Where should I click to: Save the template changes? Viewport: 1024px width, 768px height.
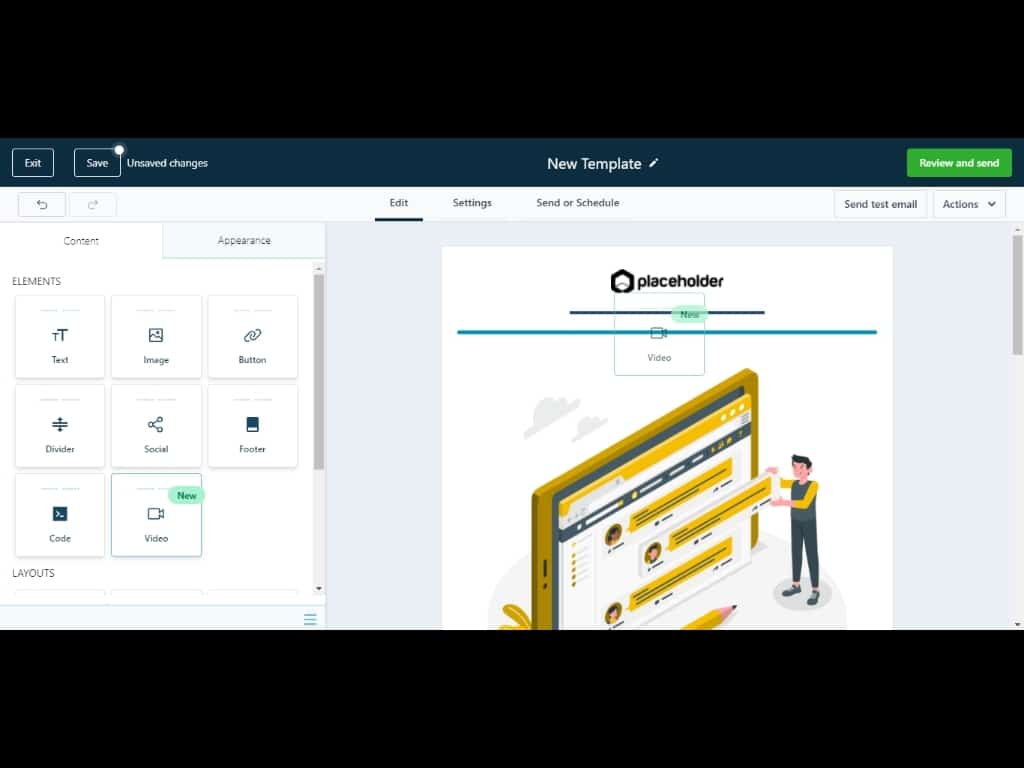97,163
